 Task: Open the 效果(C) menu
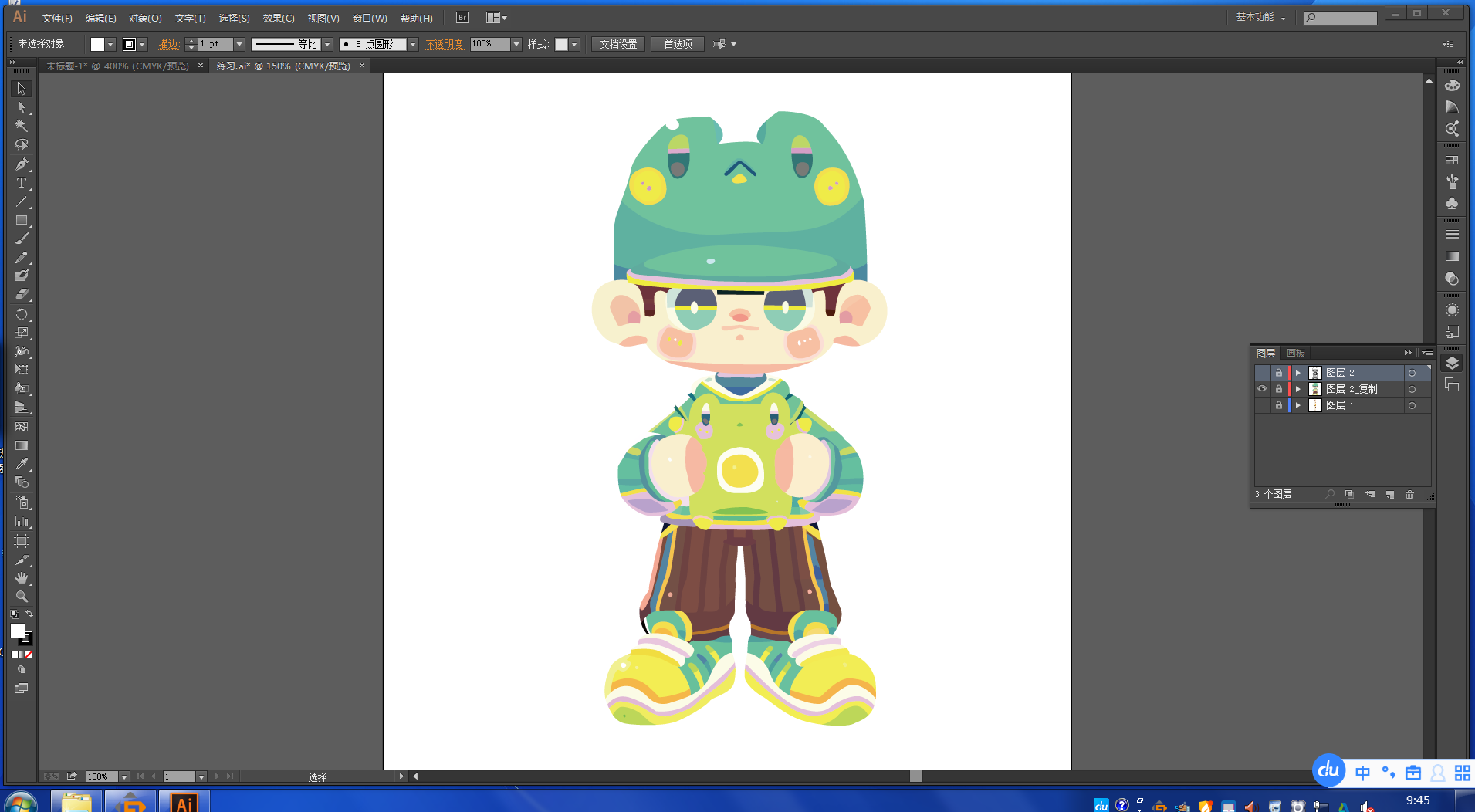tap(278, 18)
